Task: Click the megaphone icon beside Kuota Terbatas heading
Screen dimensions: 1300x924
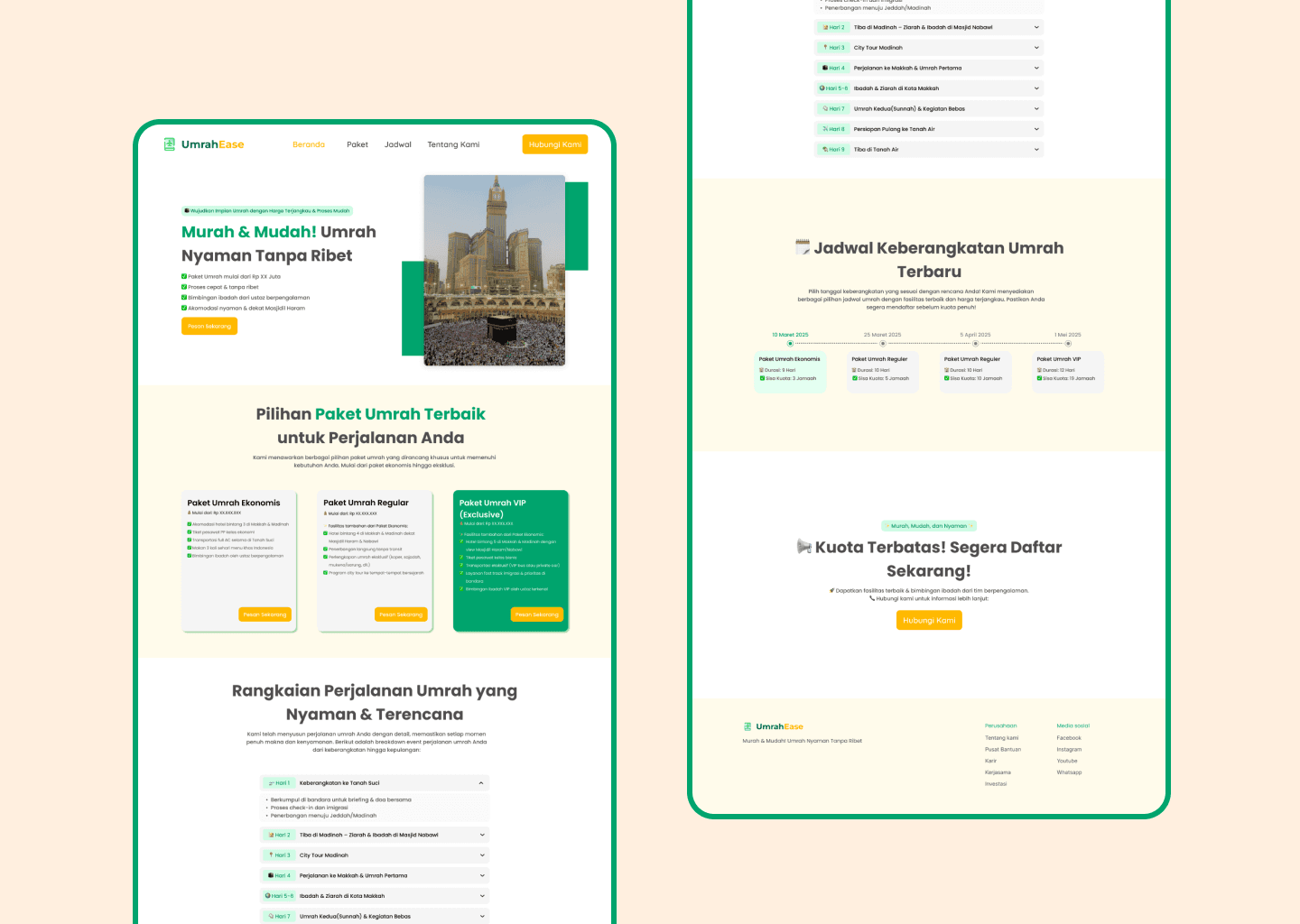Action: 805,547
